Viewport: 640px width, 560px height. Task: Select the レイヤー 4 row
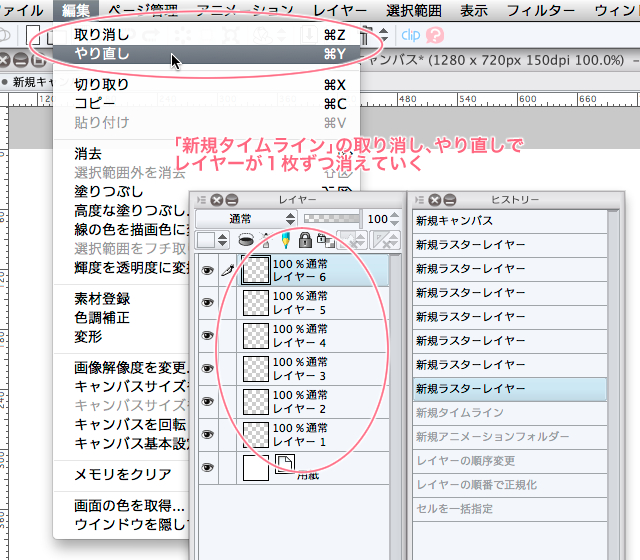click(313, 336)
